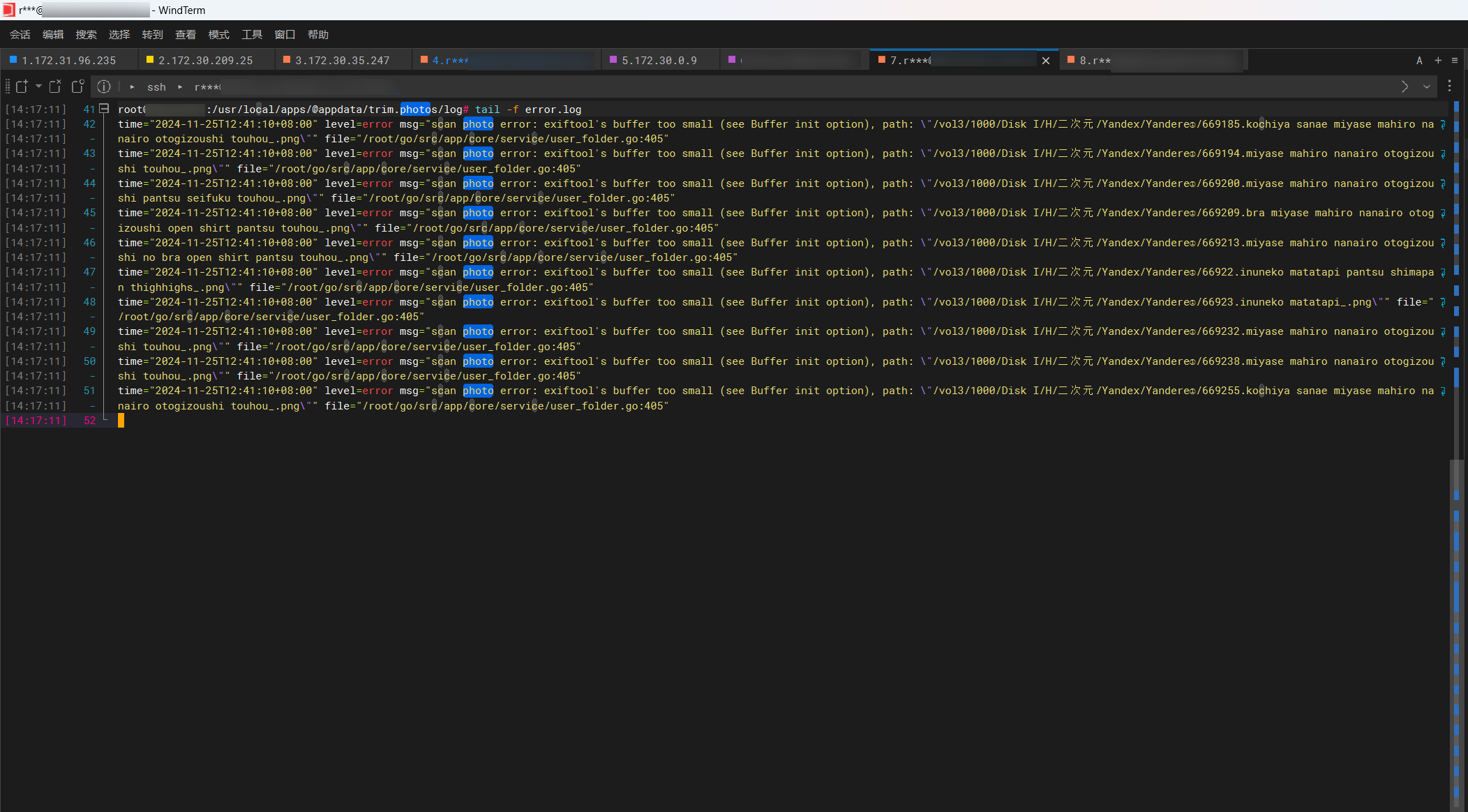The height and width of the screenshot is (812, 1468).
Task: Click the wrap indicator at end of line 42
Action: tap(1443, 124)
